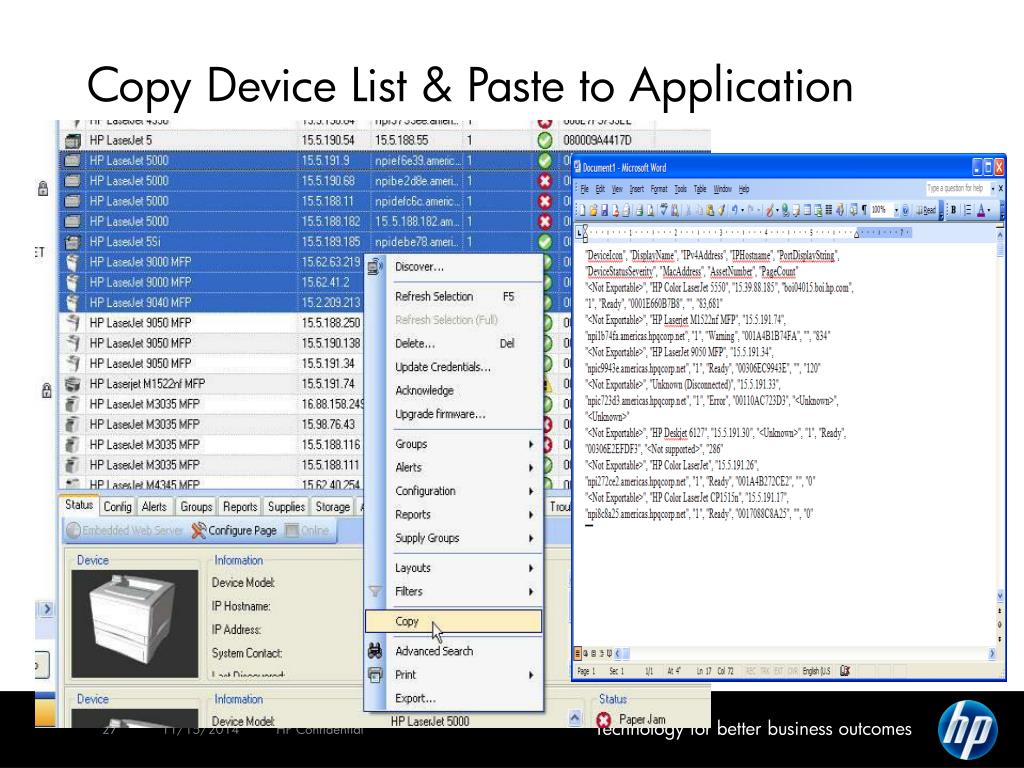Click the Configure Page button
Viewport: 1024px width, 768px height.
234,530
